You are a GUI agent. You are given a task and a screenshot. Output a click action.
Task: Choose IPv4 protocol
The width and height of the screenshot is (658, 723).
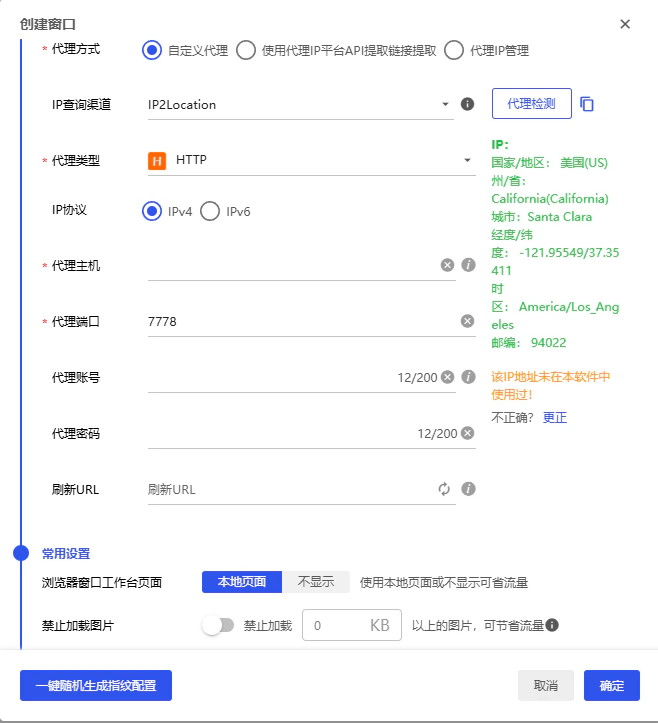[152, 211]
